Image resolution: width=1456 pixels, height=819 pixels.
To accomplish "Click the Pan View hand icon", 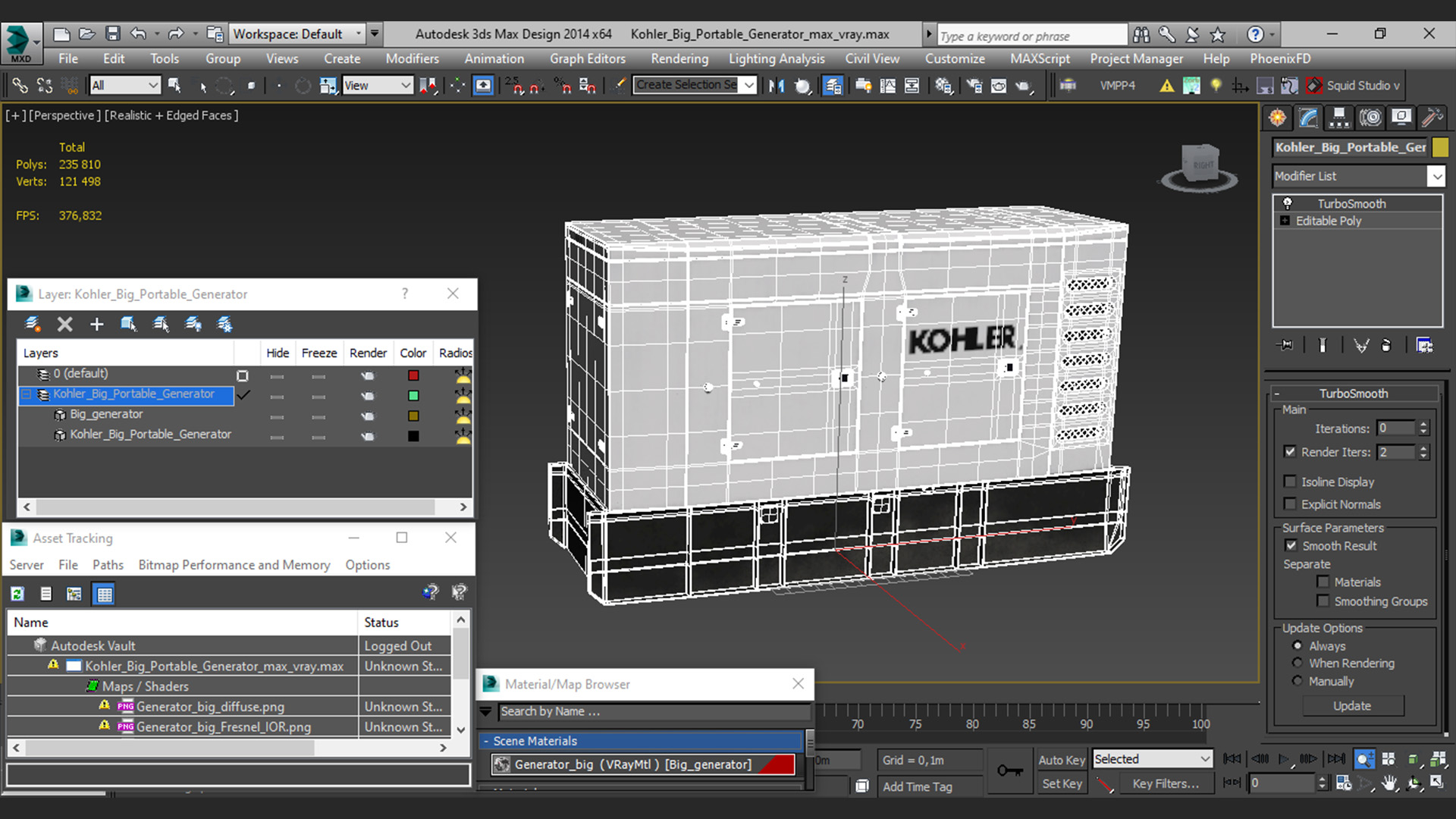I will pos(1389,783).
